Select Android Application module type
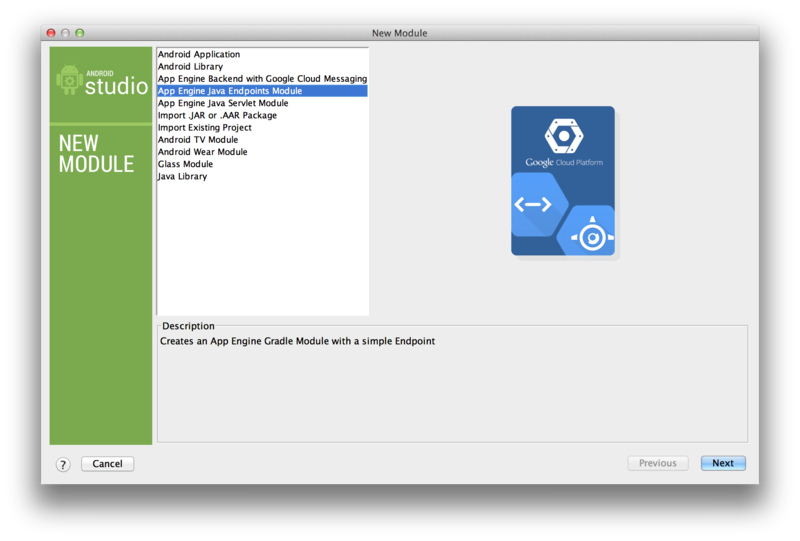 point(262,54)
